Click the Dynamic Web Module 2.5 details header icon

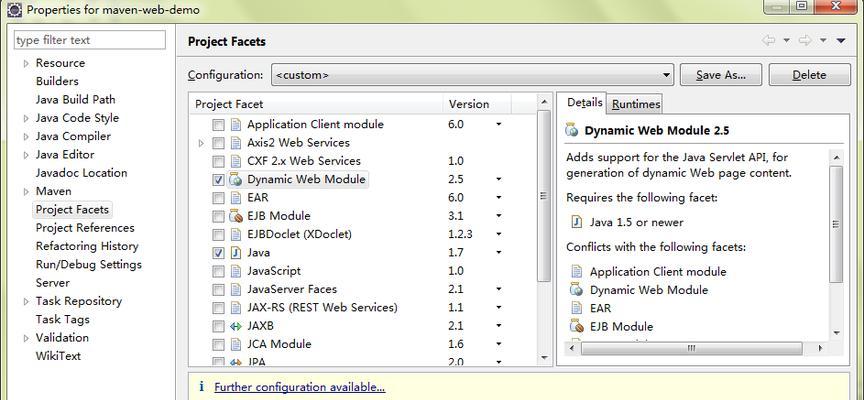(572, 131)
